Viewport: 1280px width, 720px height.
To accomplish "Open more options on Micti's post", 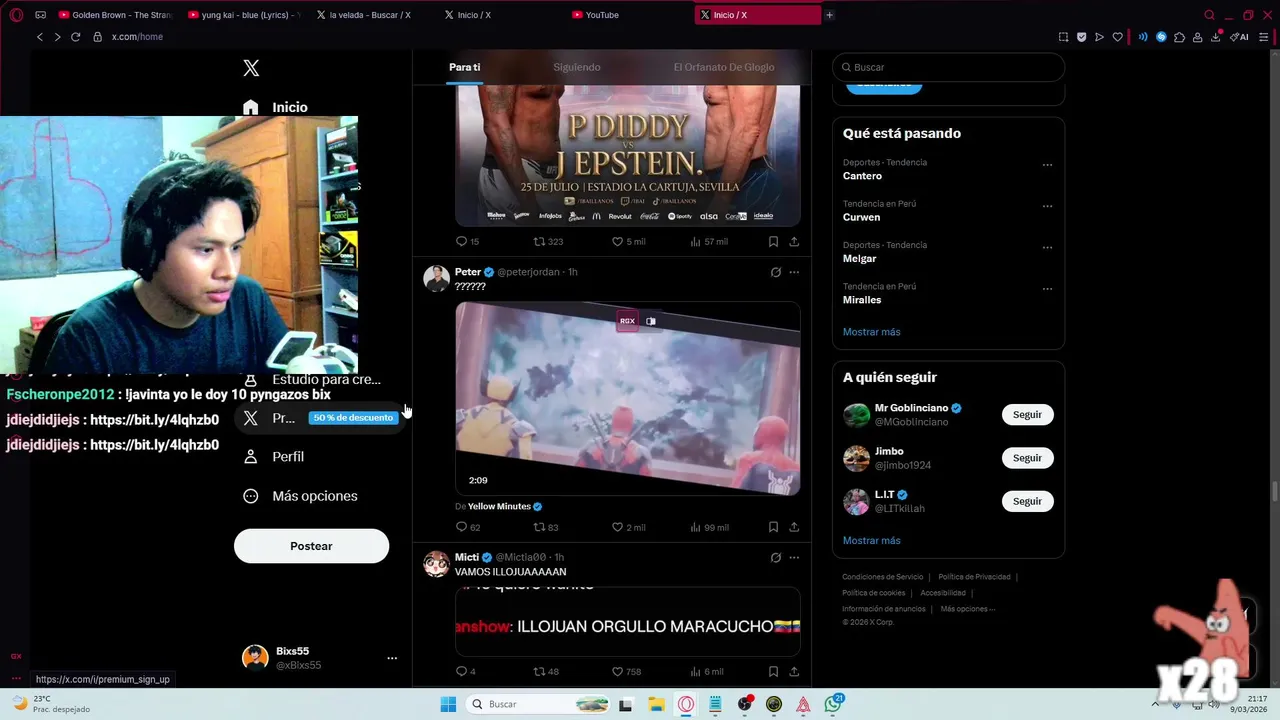I will (x=794, y=557).
